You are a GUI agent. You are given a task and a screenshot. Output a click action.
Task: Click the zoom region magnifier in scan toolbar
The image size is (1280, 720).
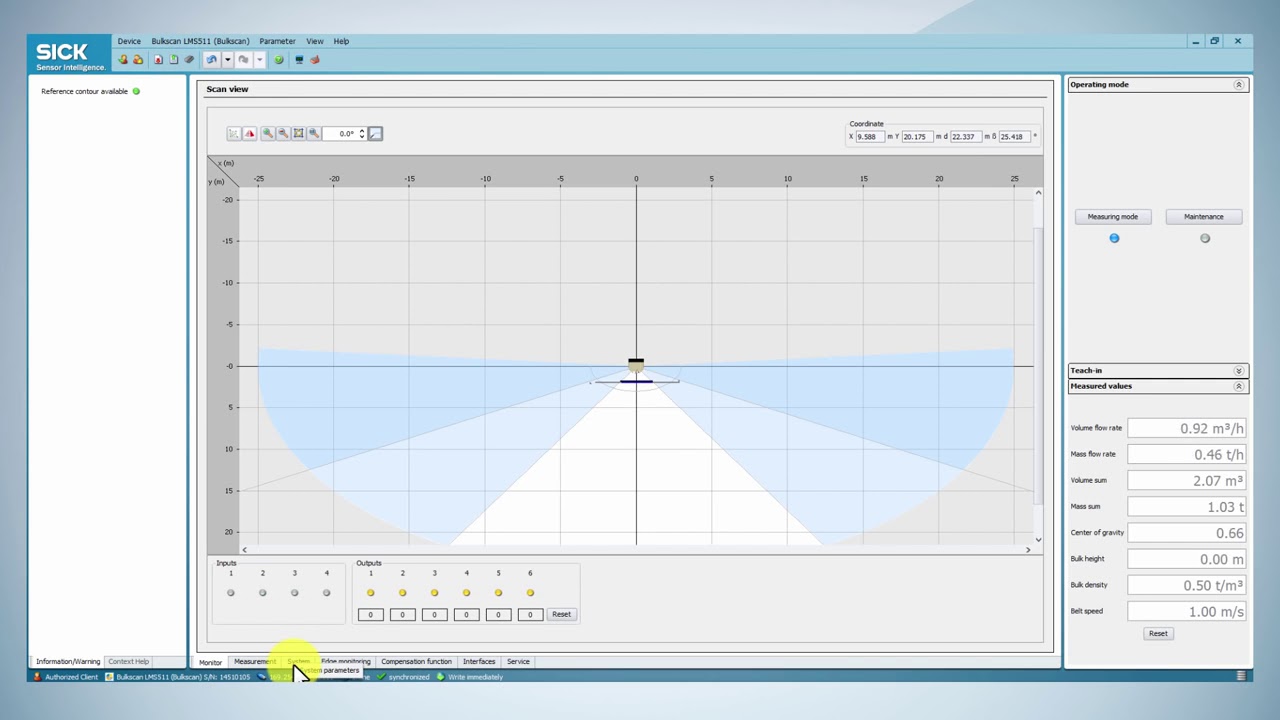[x=314, y=133]
